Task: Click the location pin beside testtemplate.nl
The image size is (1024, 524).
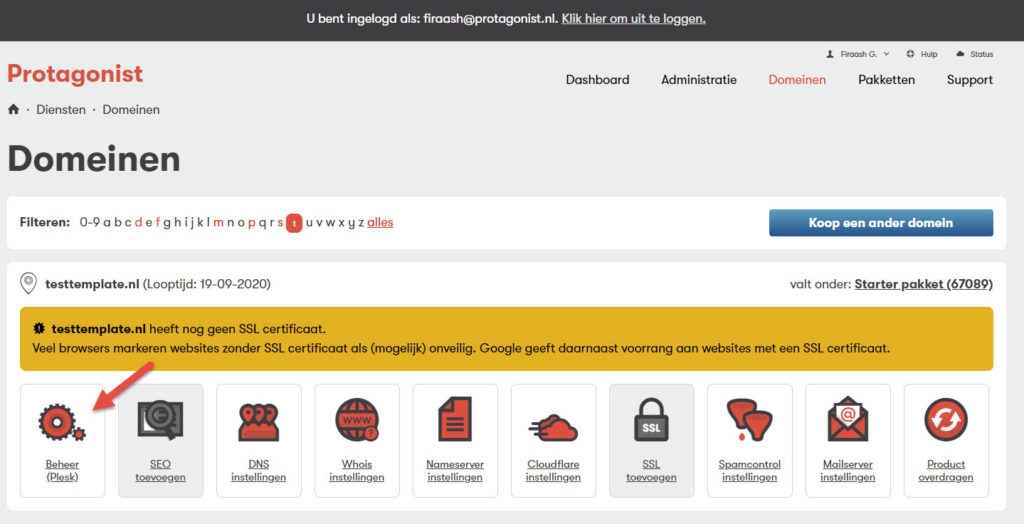Action: [x=28, y=284]
